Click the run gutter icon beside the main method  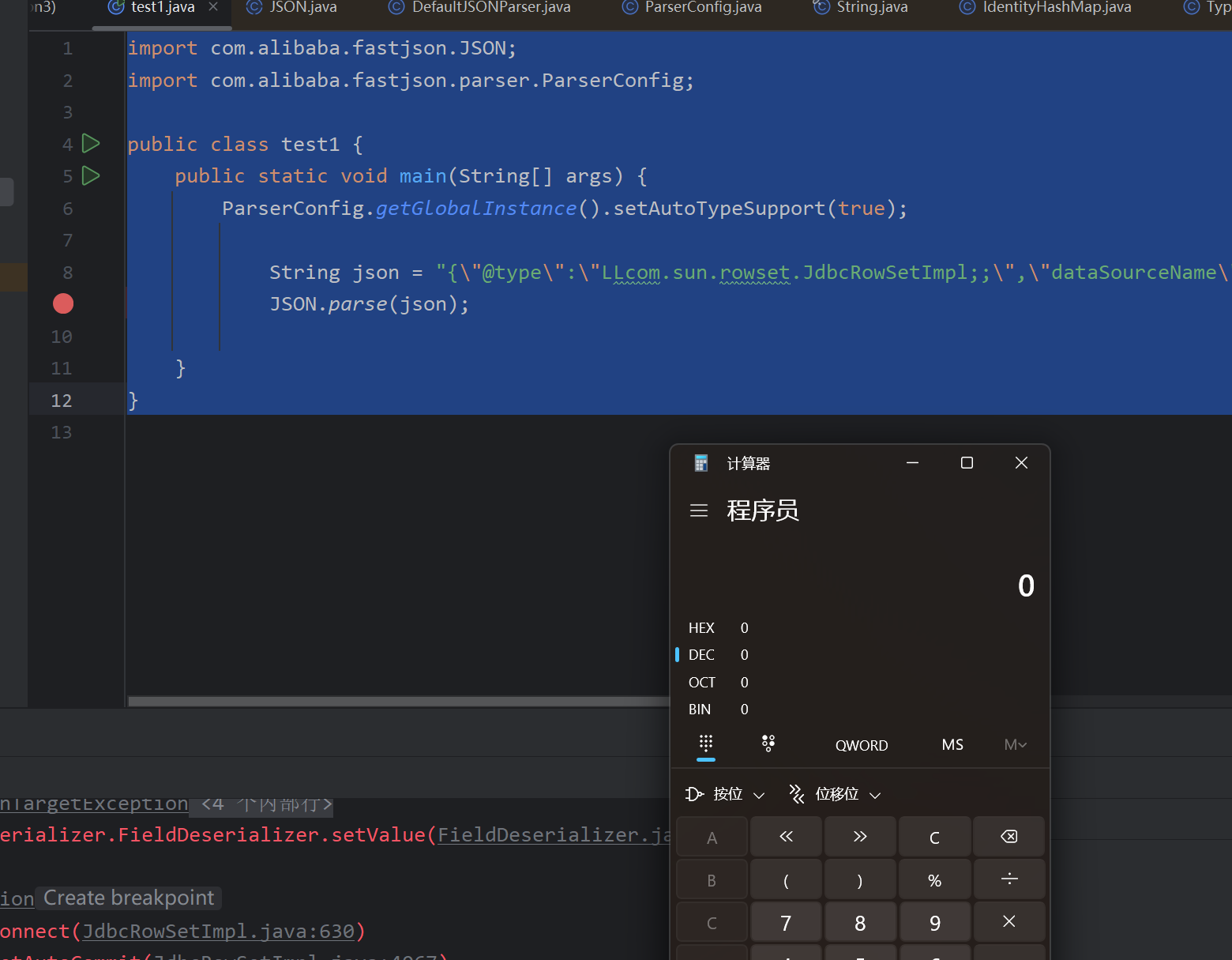(x=92, y=175)
